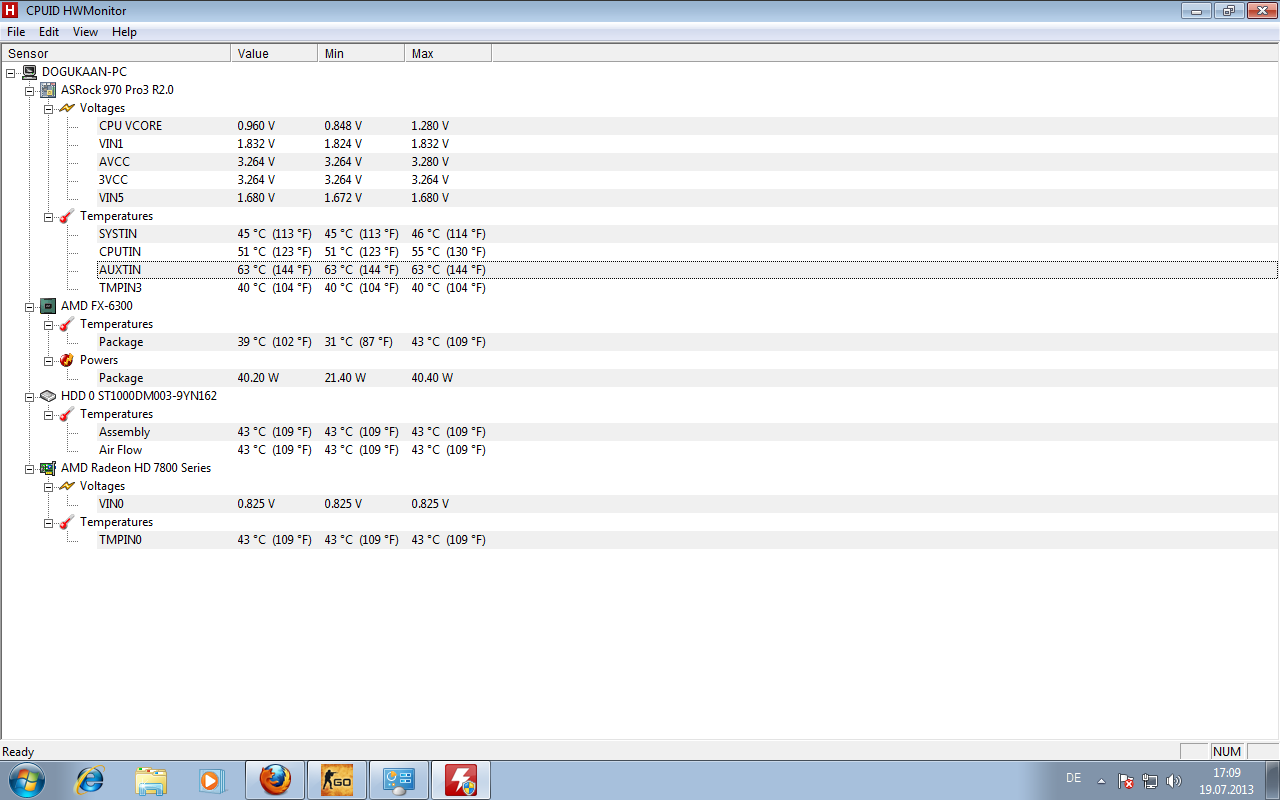Click the DE language indicator
Image resolution: width=1280 pixels, height=800 pixels.
pos(1073,778)
